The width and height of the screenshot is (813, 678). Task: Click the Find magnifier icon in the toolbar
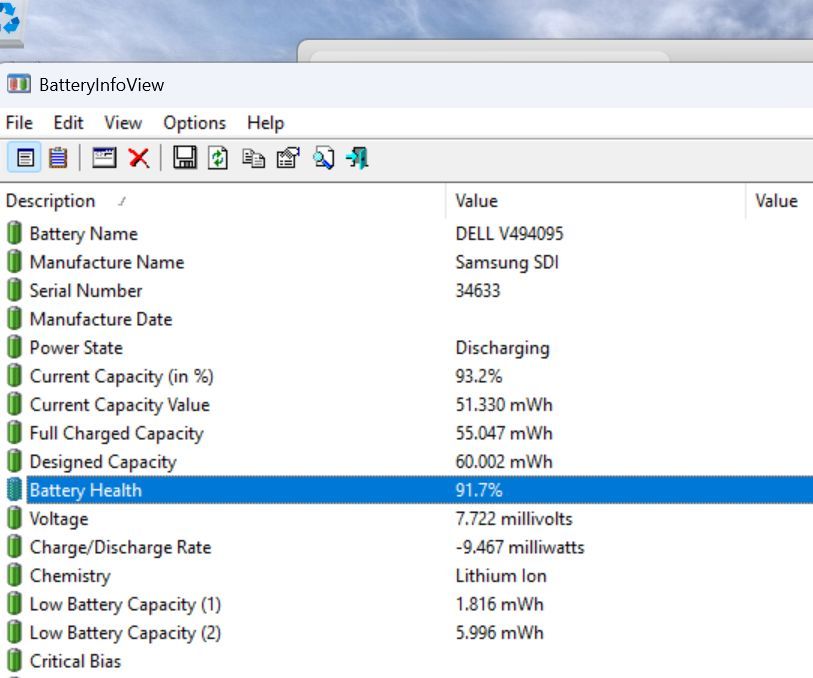tap(323, 158)
